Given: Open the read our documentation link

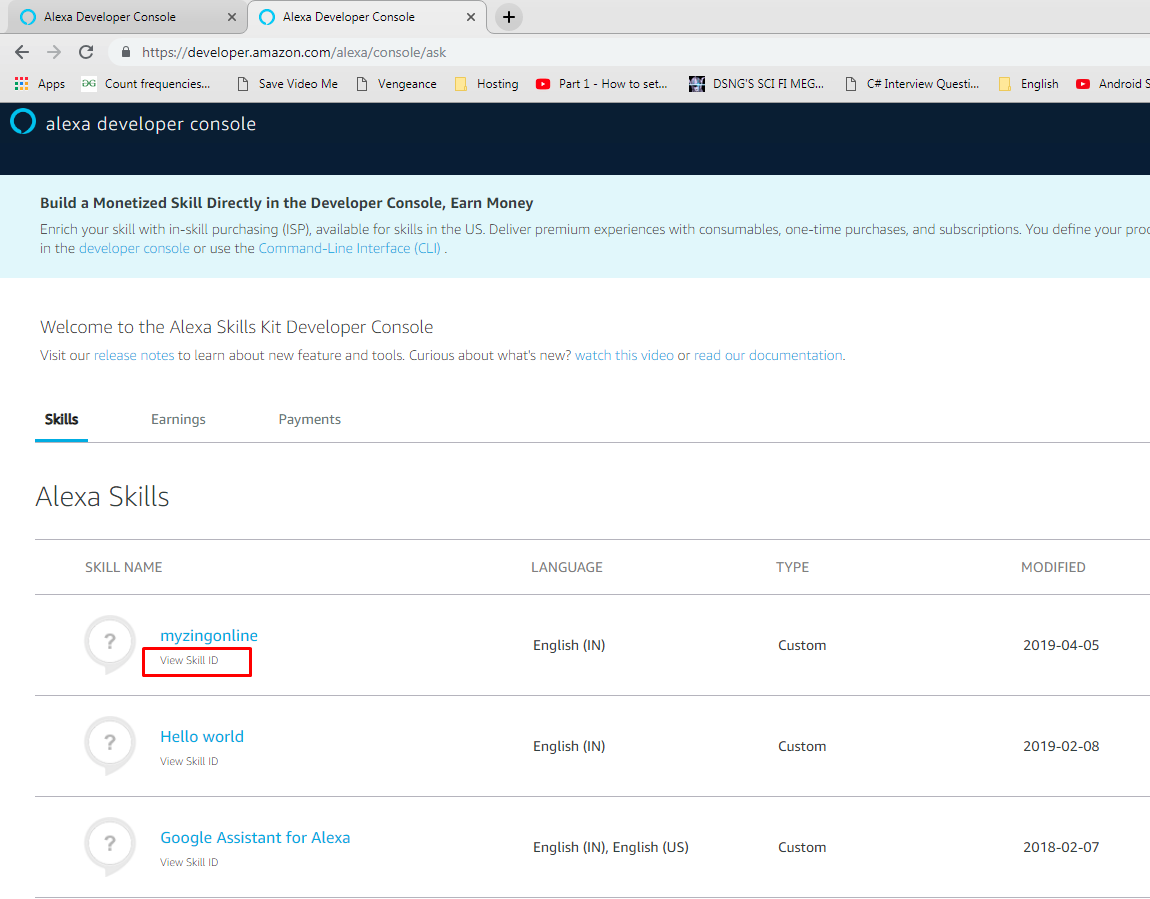Looking at the screenshot, I should (768, 355).
